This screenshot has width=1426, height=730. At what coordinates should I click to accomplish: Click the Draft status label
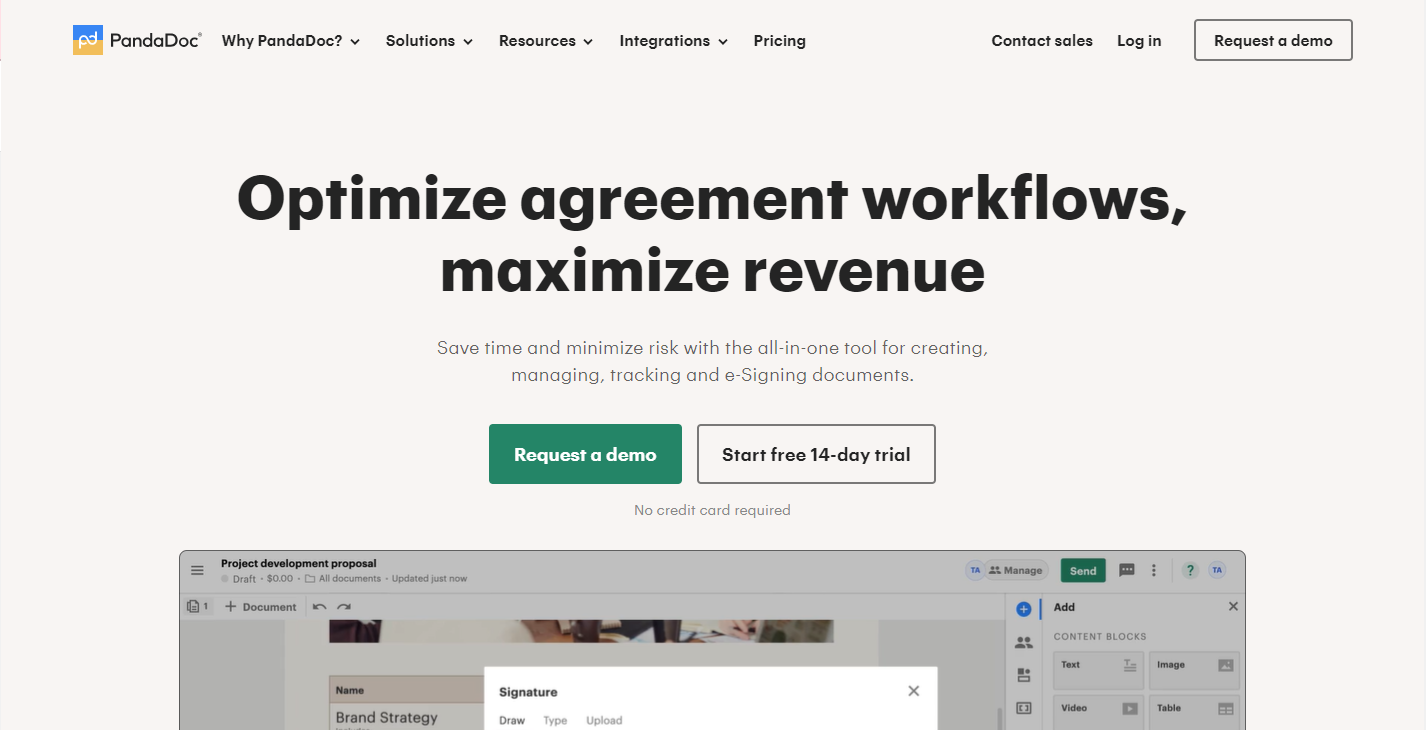244,579
